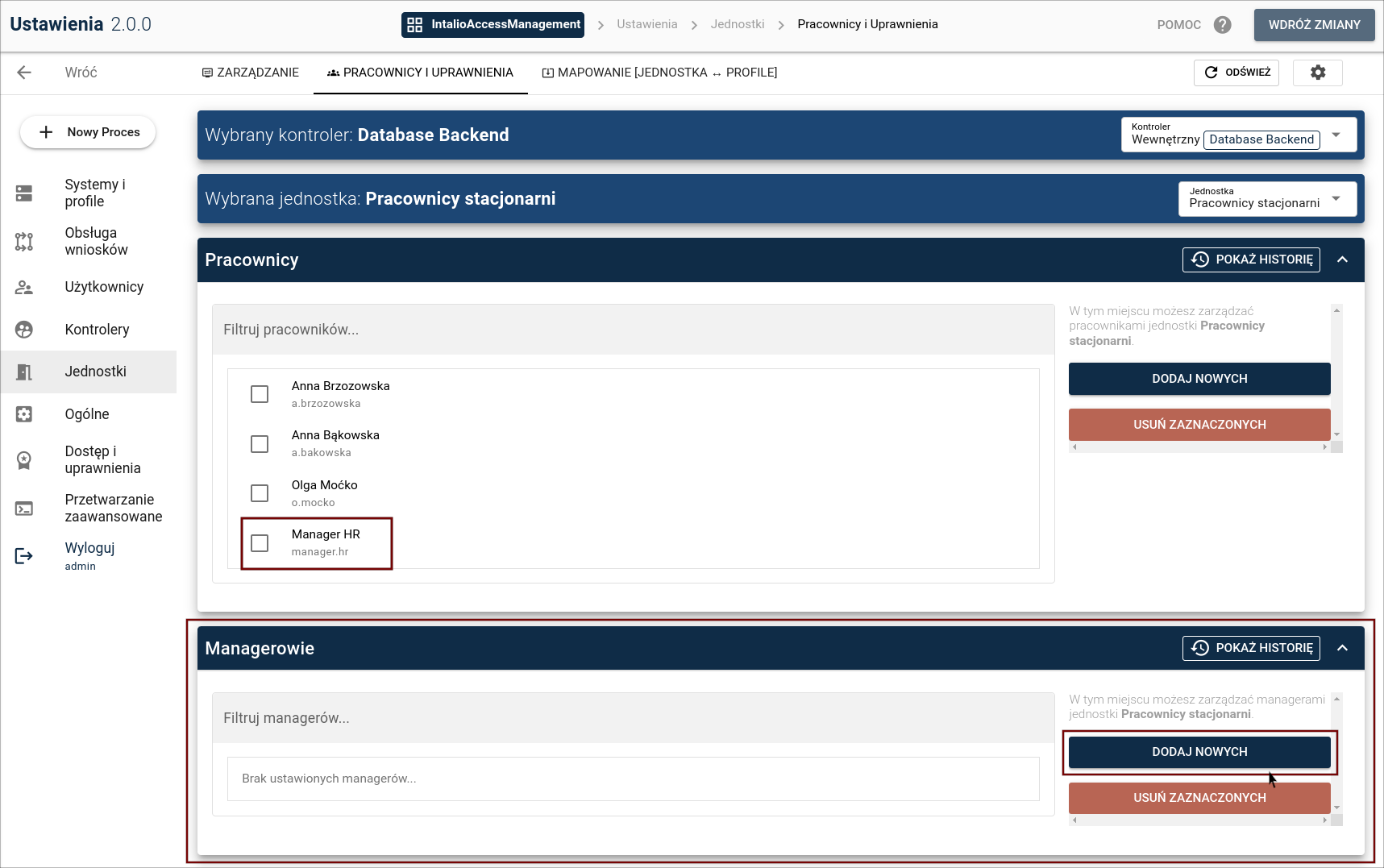The height and width of the screenshot is (868, 1384).
Task: Tick the Manager HR checkbox
Action: pyautogui.click(x=260, y=543)
